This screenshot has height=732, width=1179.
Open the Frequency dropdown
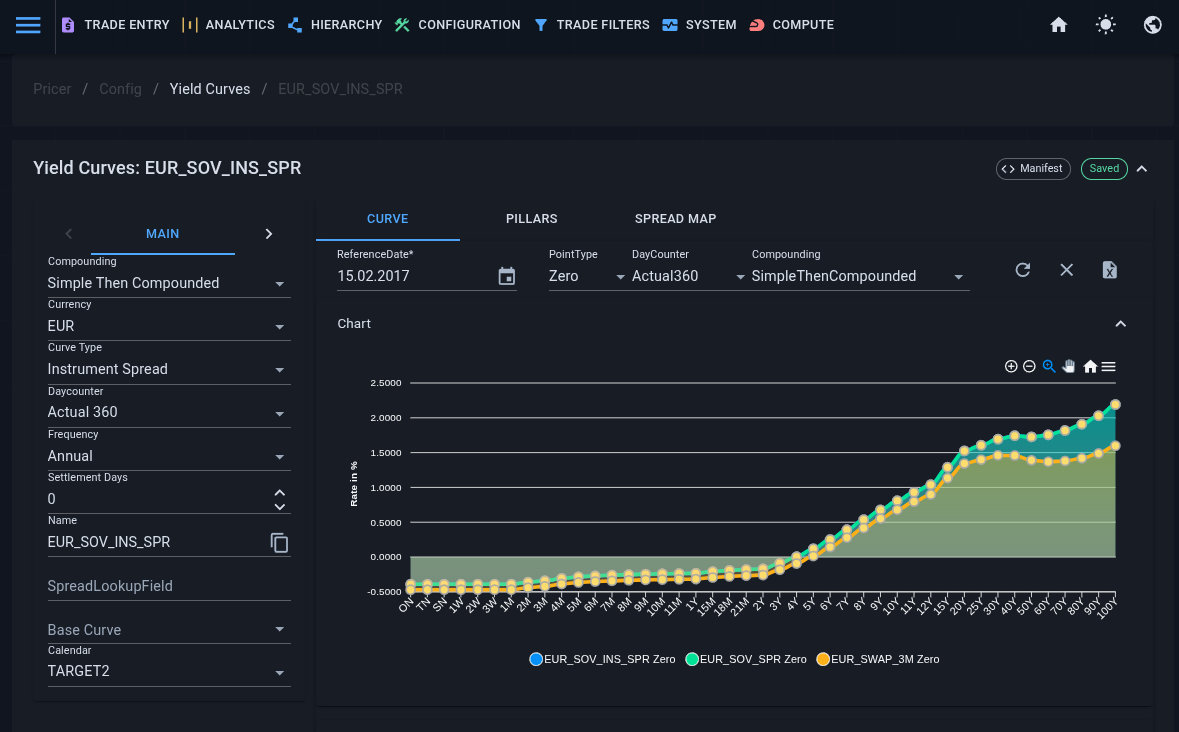(x=168, y=455)
